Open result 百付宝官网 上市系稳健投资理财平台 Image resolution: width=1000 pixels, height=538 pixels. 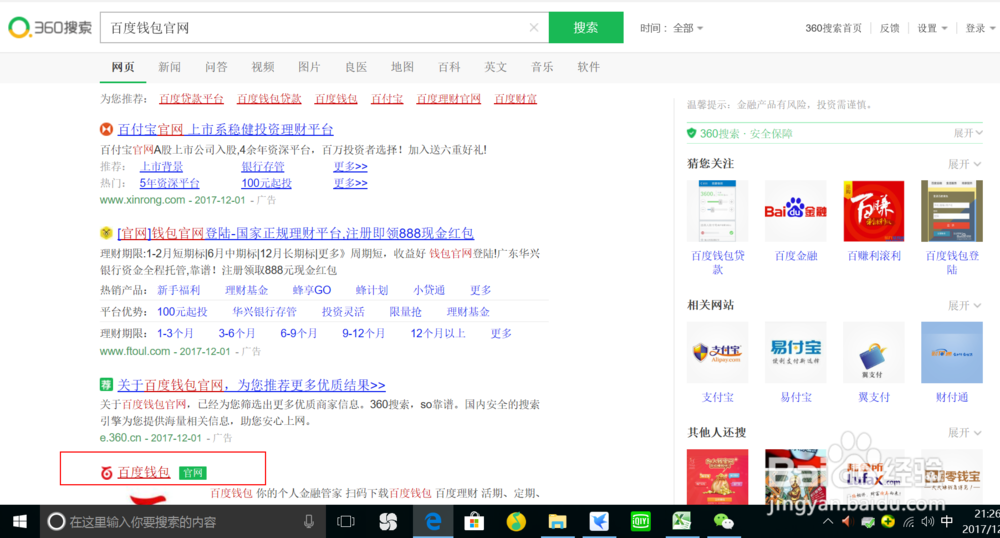point(225,129)
